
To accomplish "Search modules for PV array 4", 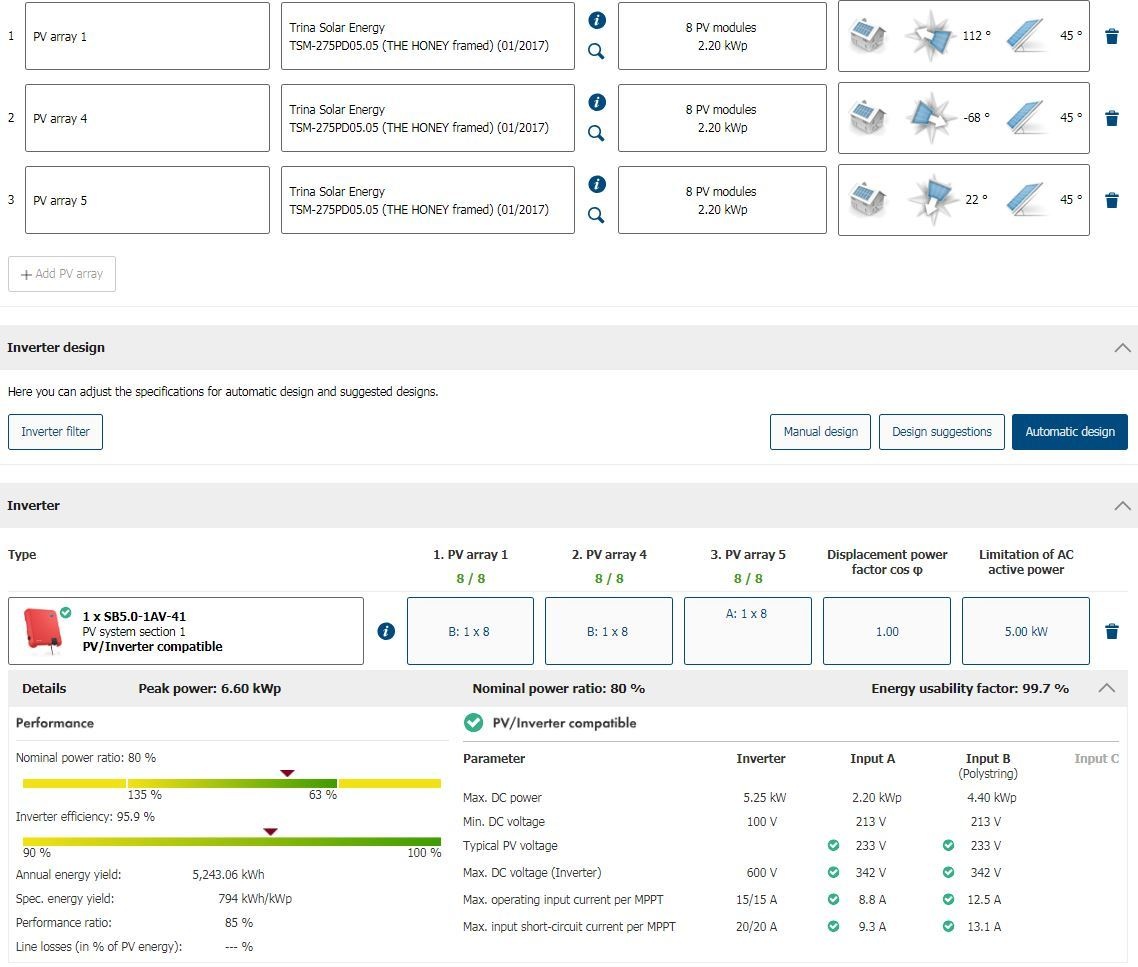I will pos(597,133).
